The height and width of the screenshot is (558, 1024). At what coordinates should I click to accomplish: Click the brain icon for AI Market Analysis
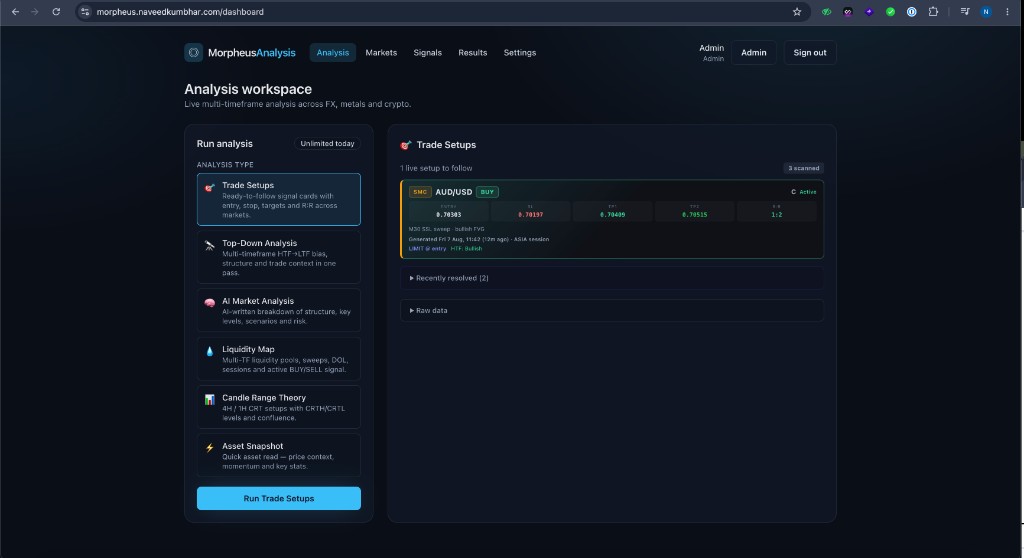[x=210, y=303]
